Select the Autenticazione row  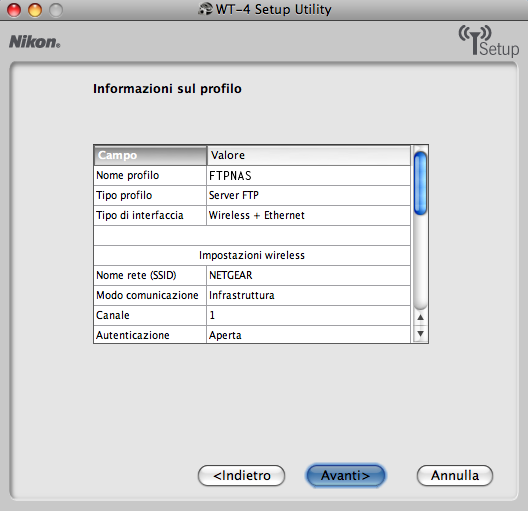tap(252, 335)
